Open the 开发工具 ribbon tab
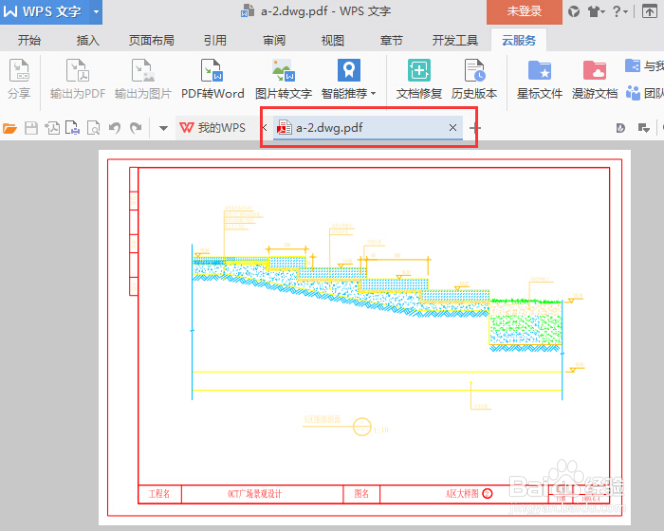Image resolution: width=664 pixels, height=531 pixels. pos(455,41)
